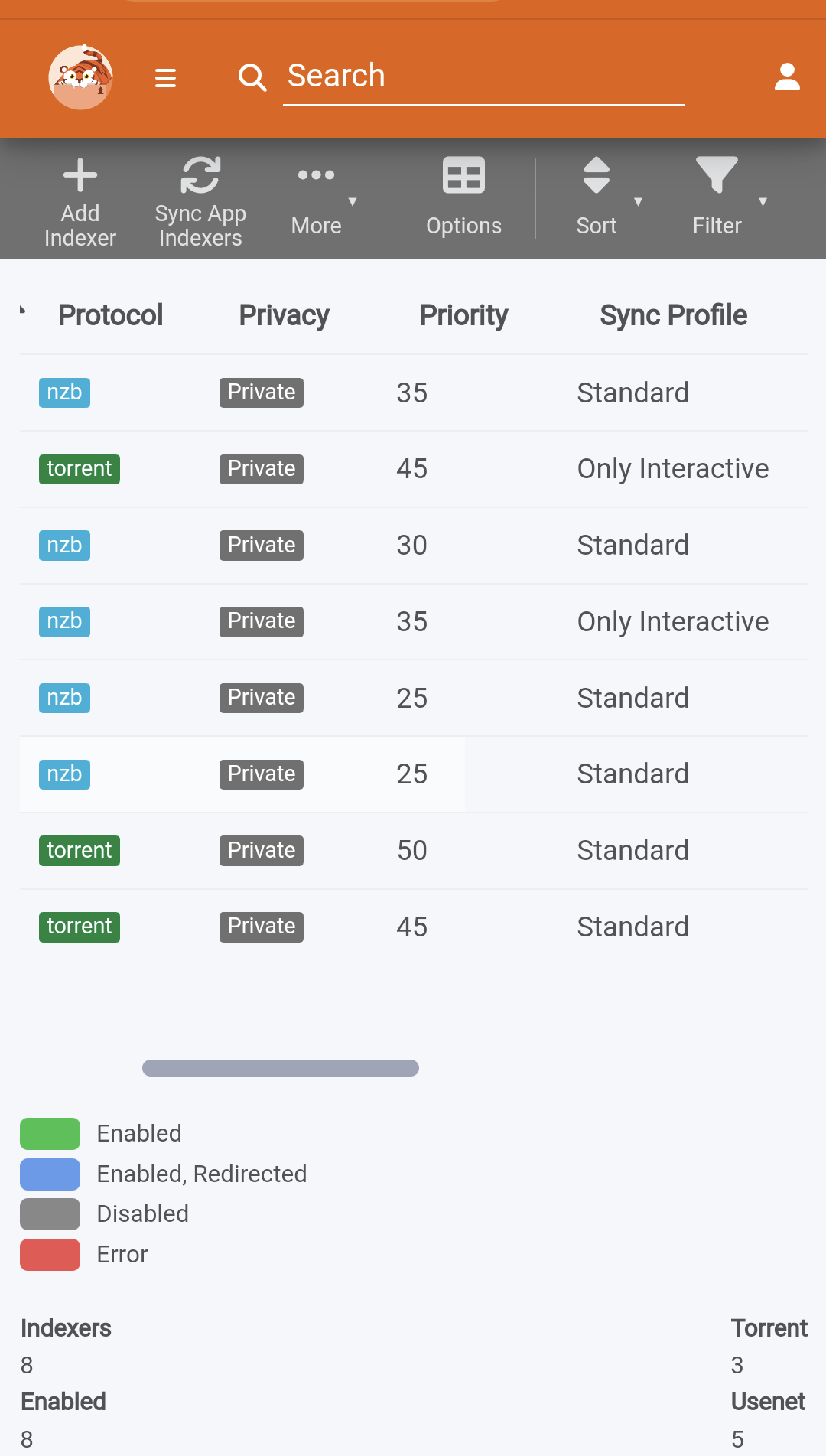Click the Private privacy badge
The image size is (826, 1456).
pyautogui.click(x=261, y=392)
